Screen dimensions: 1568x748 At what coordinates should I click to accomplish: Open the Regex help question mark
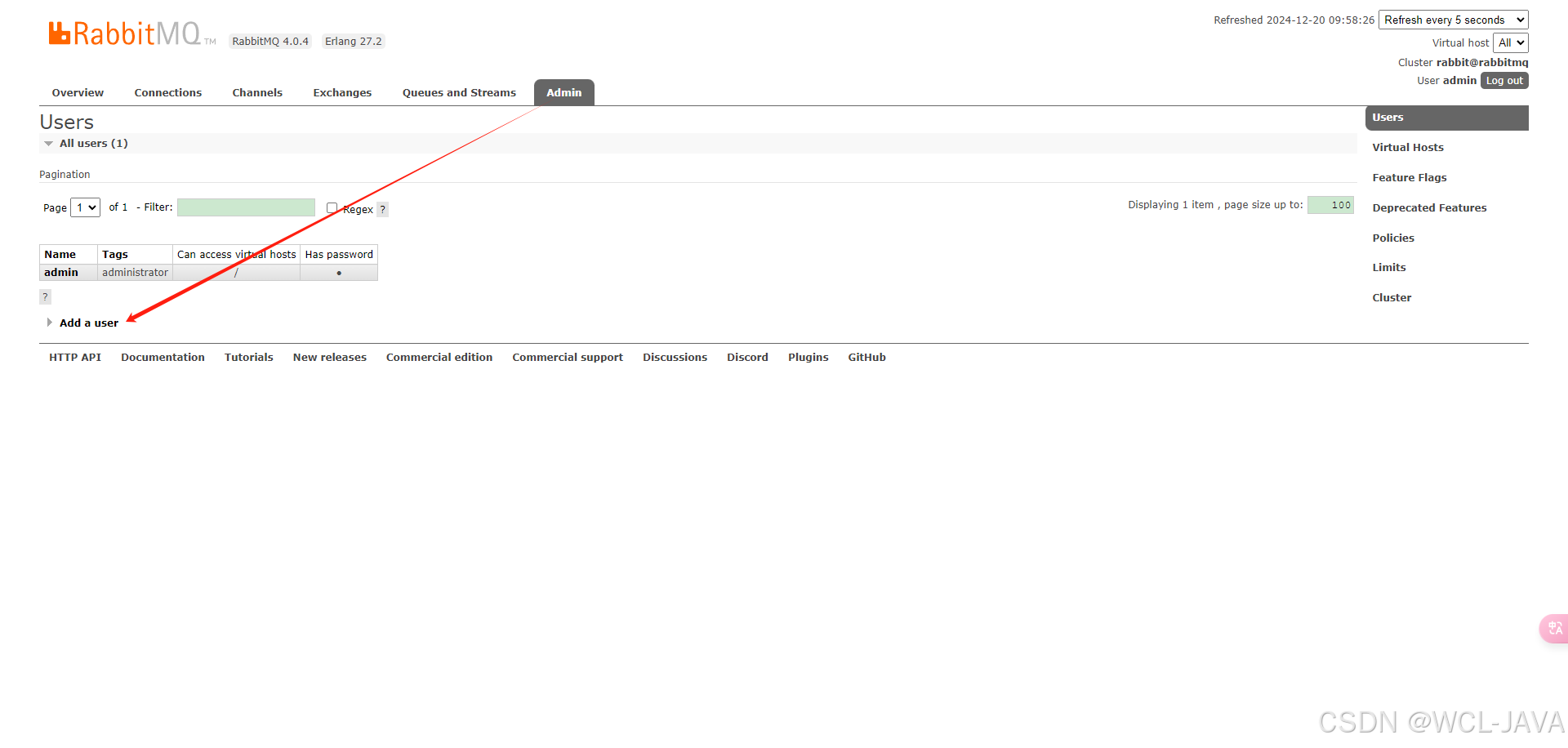(382, 209)
